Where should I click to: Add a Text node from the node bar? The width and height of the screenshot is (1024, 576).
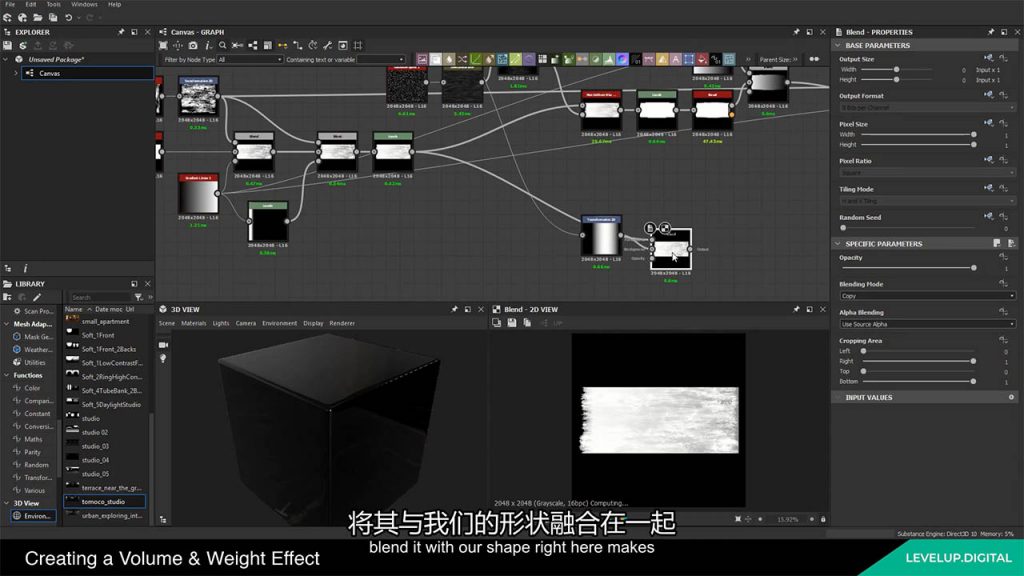click(675, 59)
